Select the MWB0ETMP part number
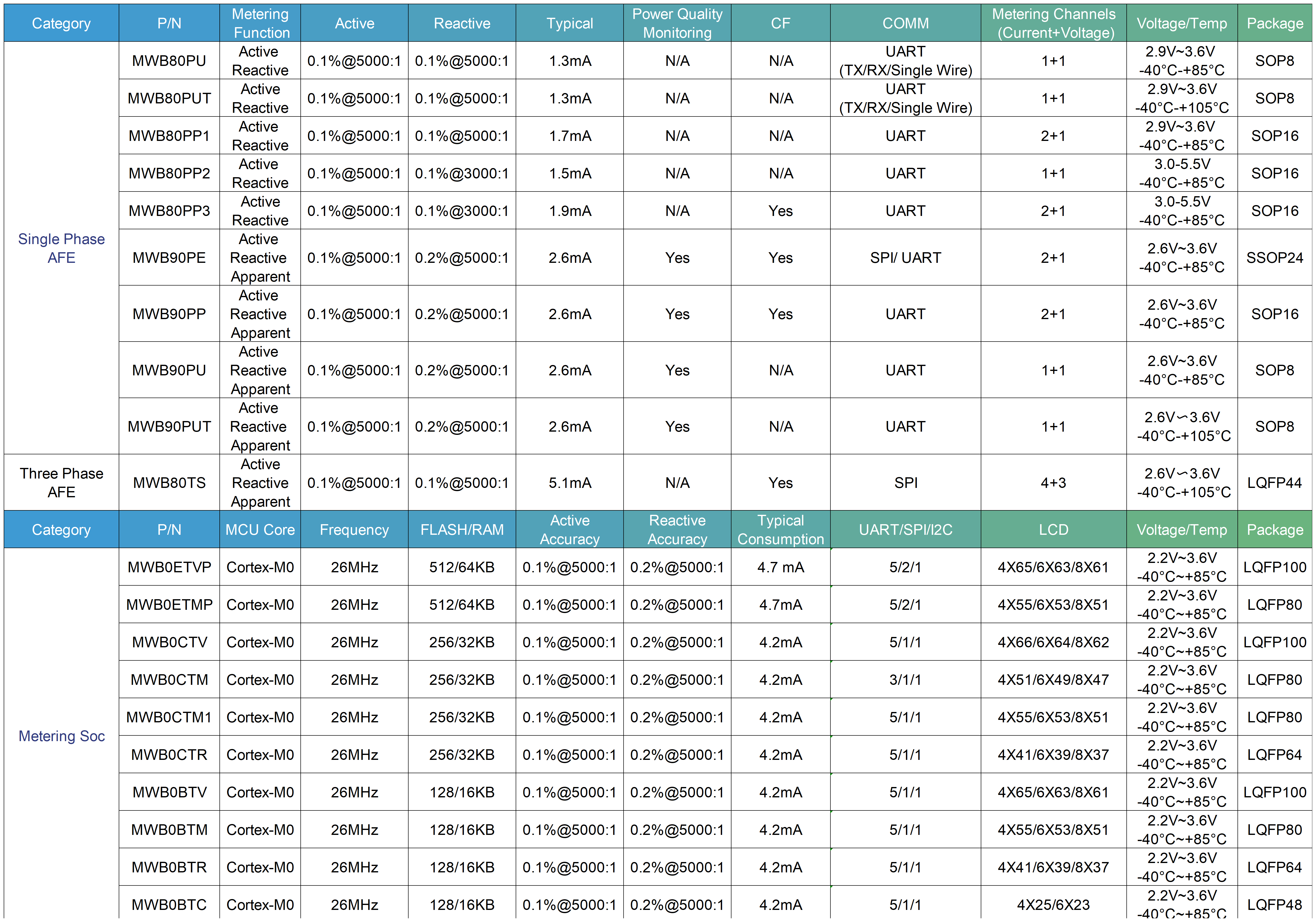1316x922 pixels. coord(169,605)
